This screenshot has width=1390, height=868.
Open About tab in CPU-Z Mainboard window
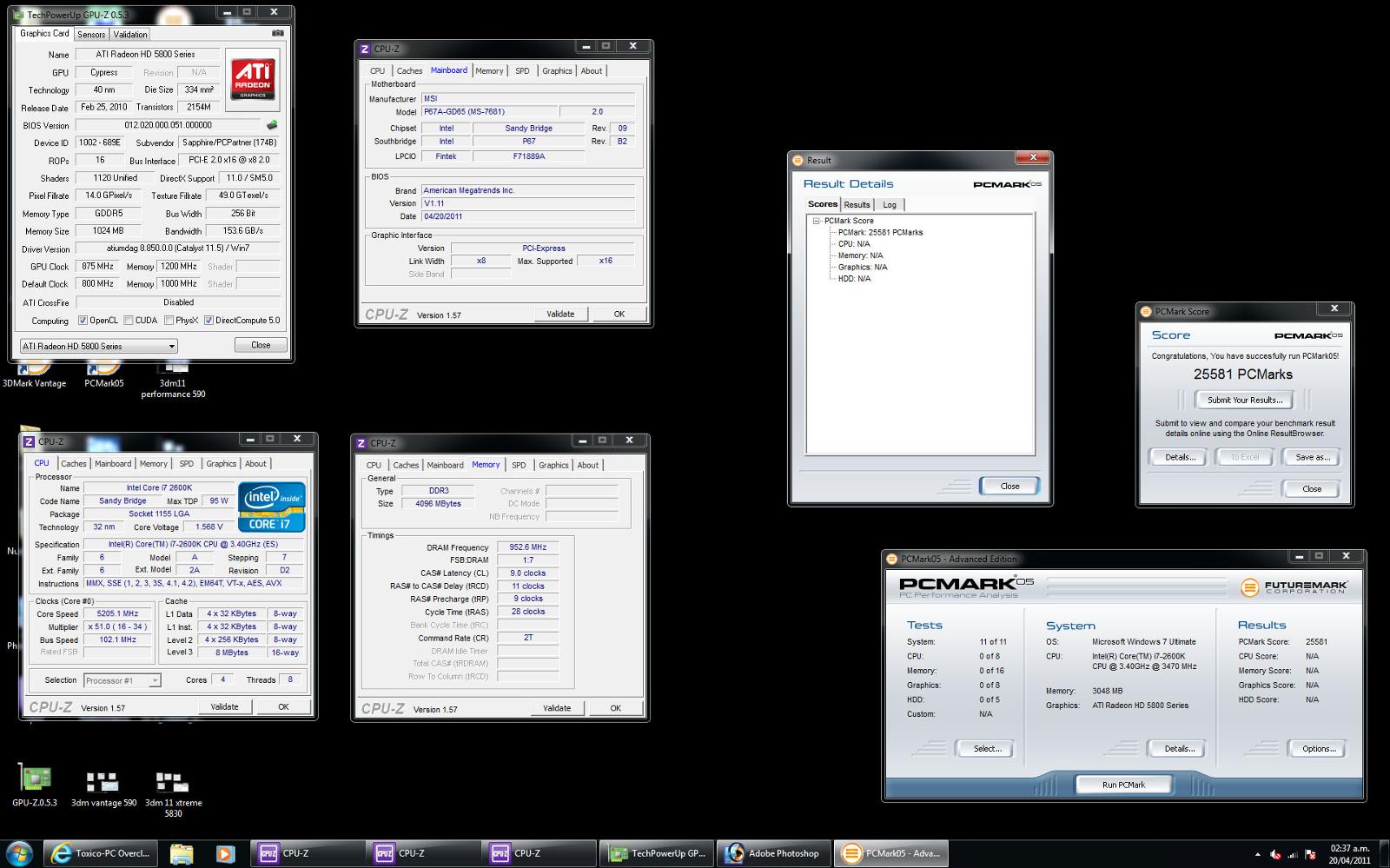(x=592, y=71)
